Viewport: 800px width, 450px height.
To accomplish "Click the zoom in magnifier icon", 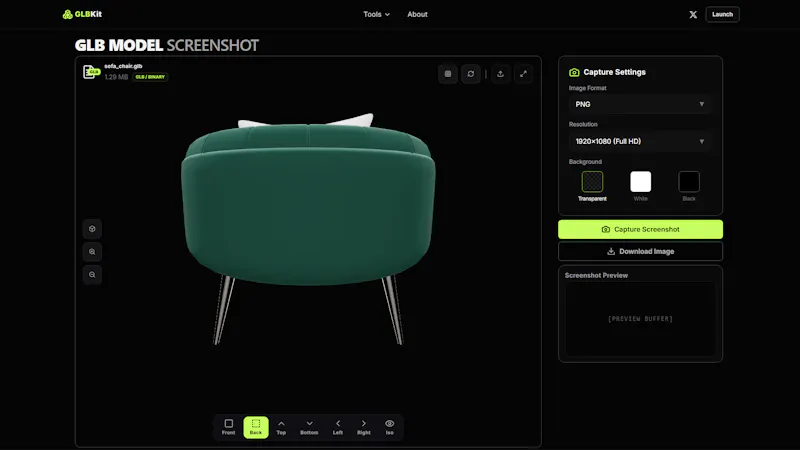I will point(92,252).
